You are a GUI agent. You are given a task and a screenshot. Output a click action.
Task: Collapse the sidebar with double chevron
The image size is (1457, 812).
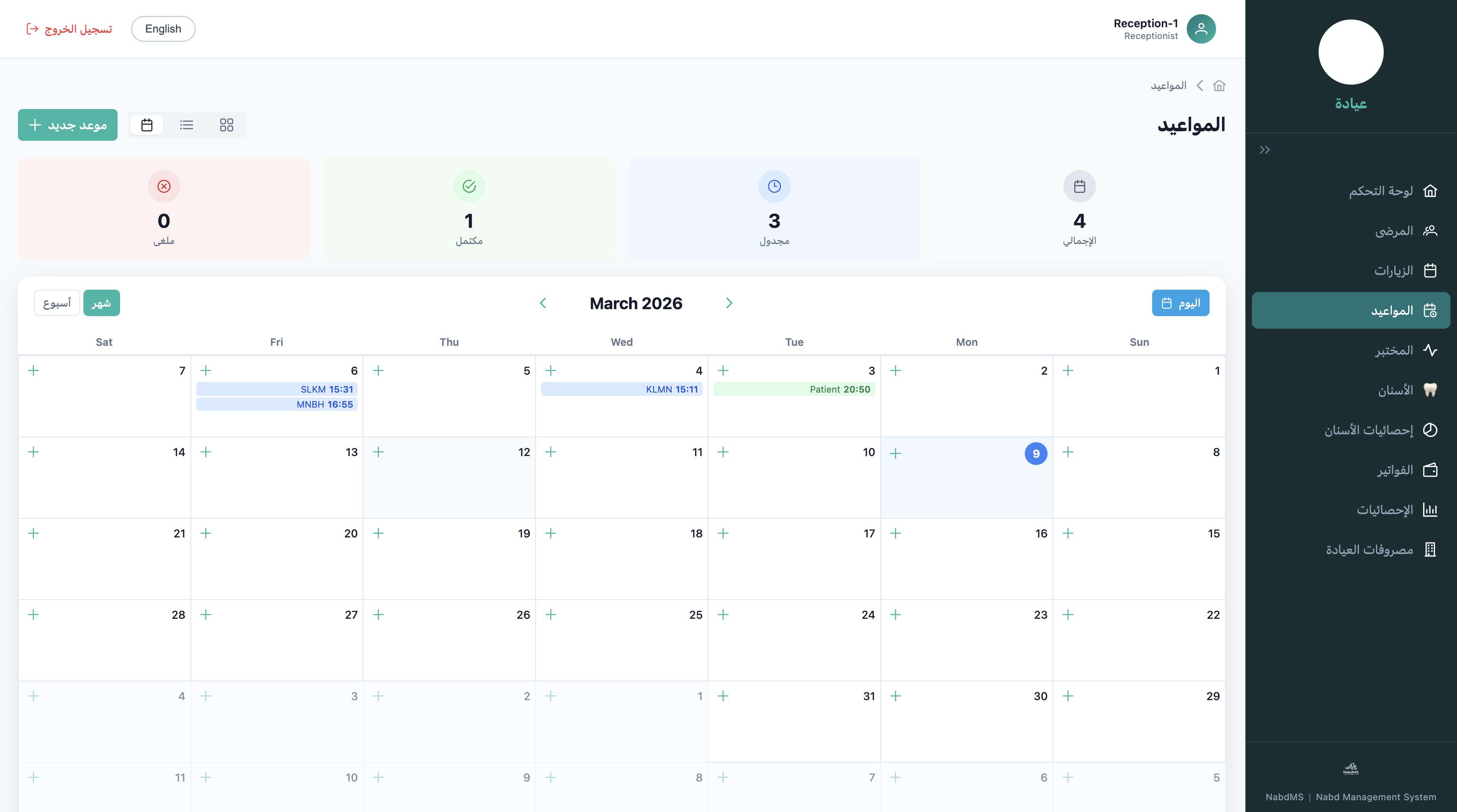[1264, 150]
